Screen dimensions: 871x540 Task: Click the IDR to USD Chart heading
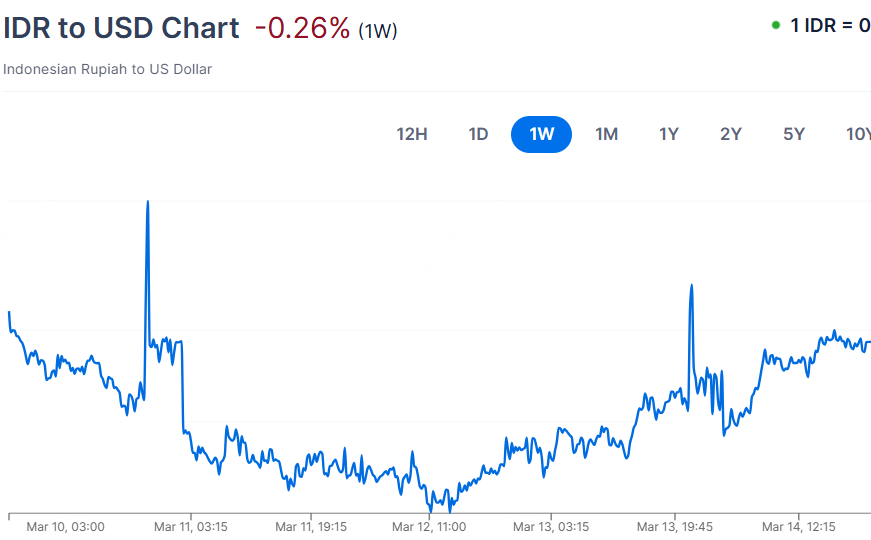(121, 28)
